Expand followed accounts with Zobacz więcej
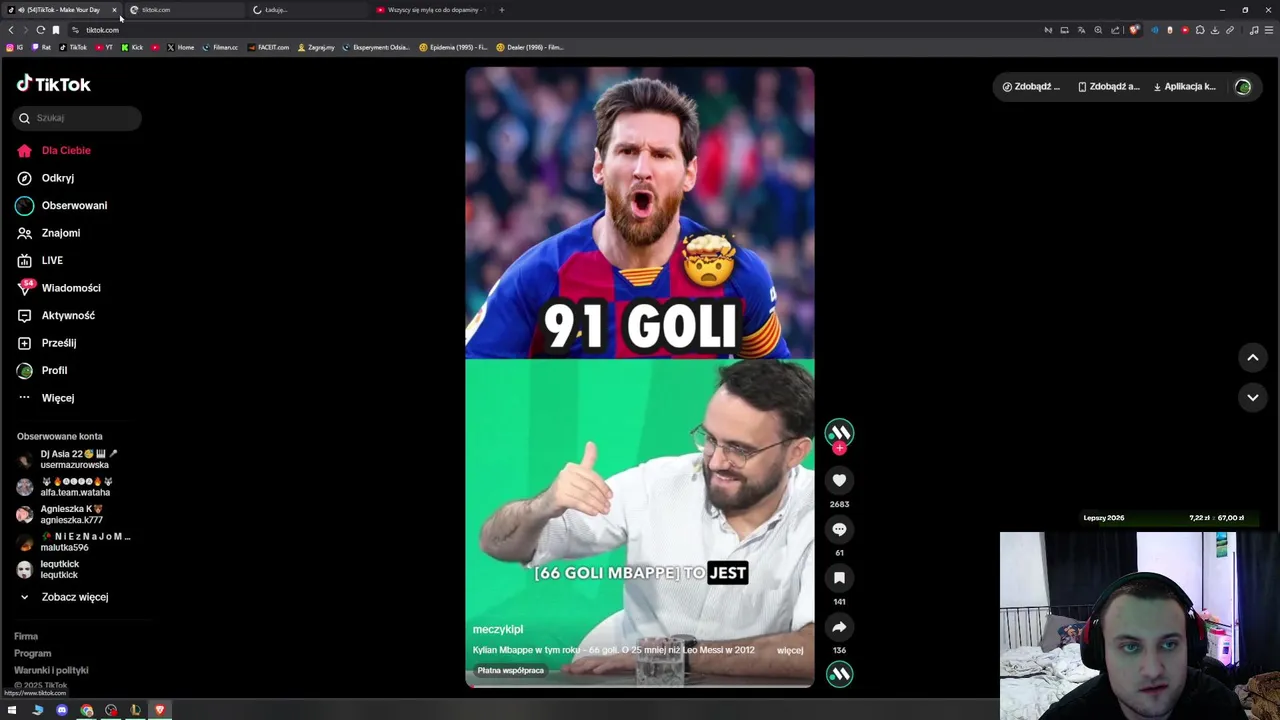 [64, 597]
